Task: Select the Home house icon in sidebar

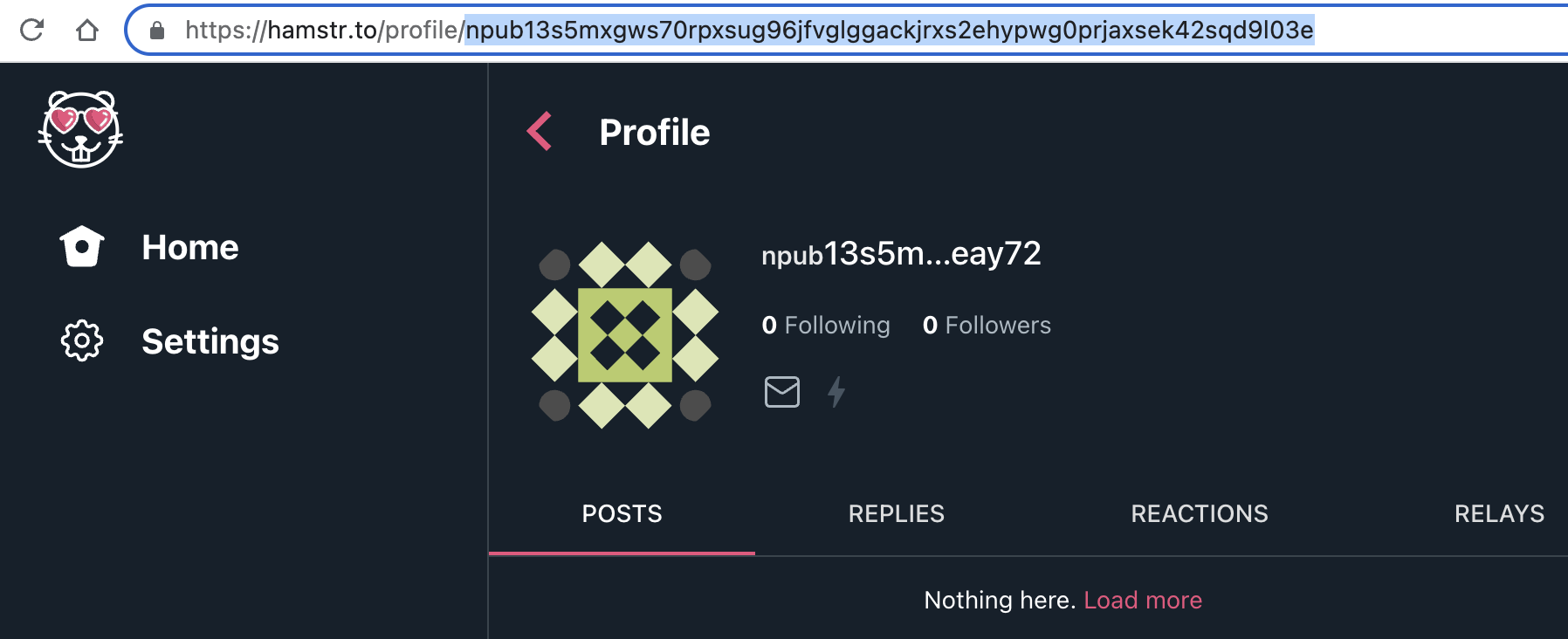Action: click(80, 247)
